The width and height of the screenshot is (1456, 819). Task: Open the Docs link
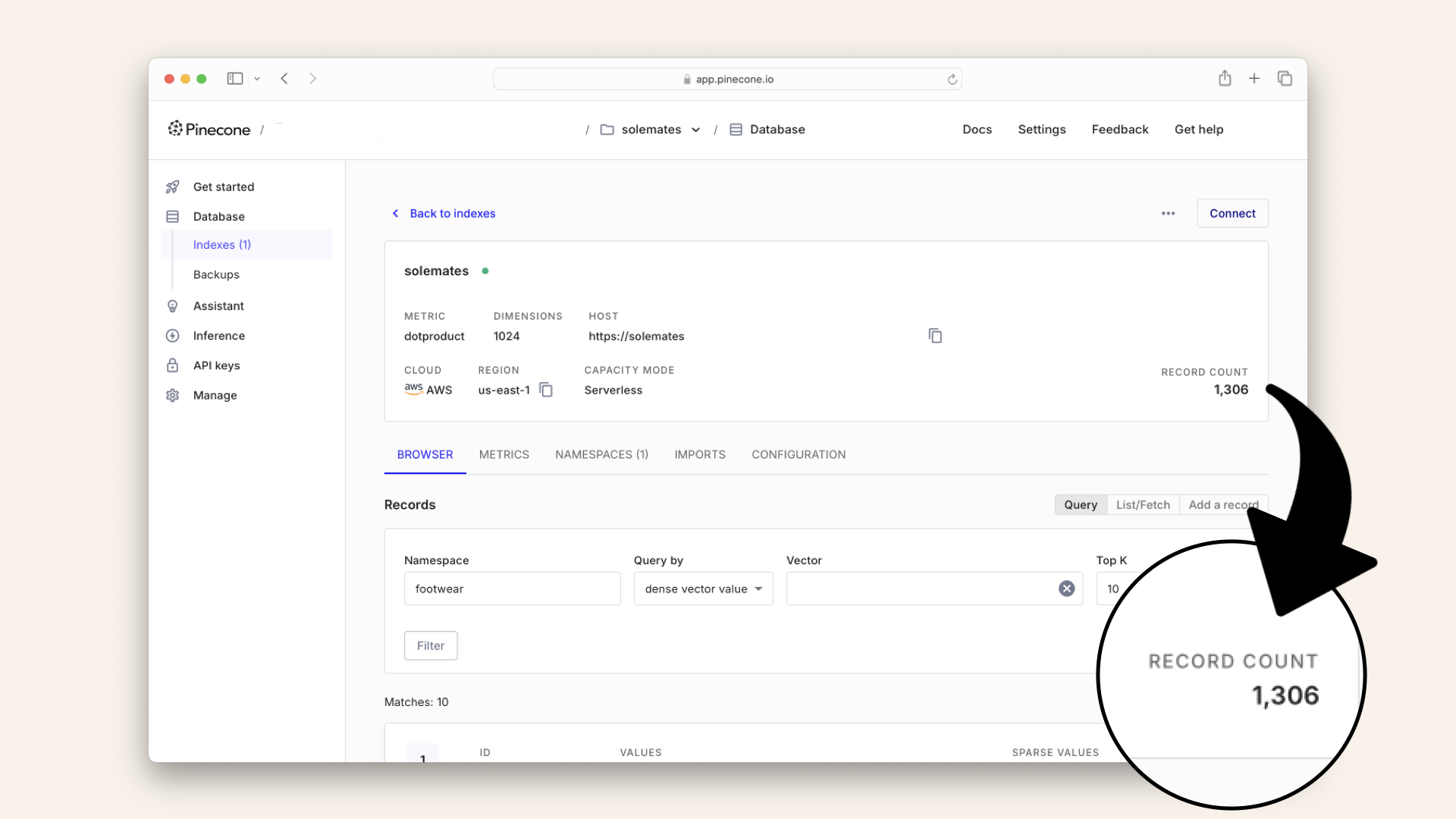pyautogui.click(x=977, y=130)
